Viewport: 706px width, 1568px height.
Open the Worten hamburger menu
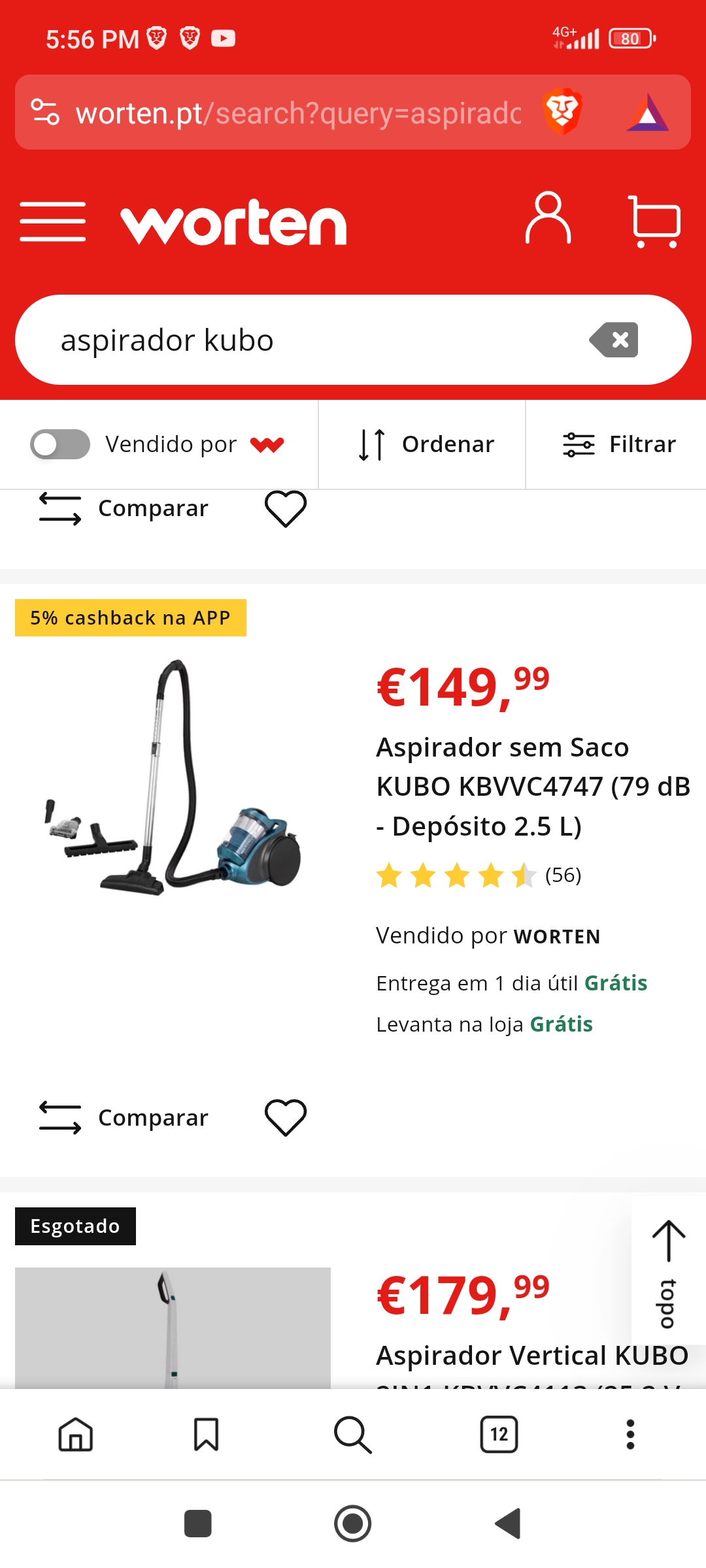pos(53,221)
